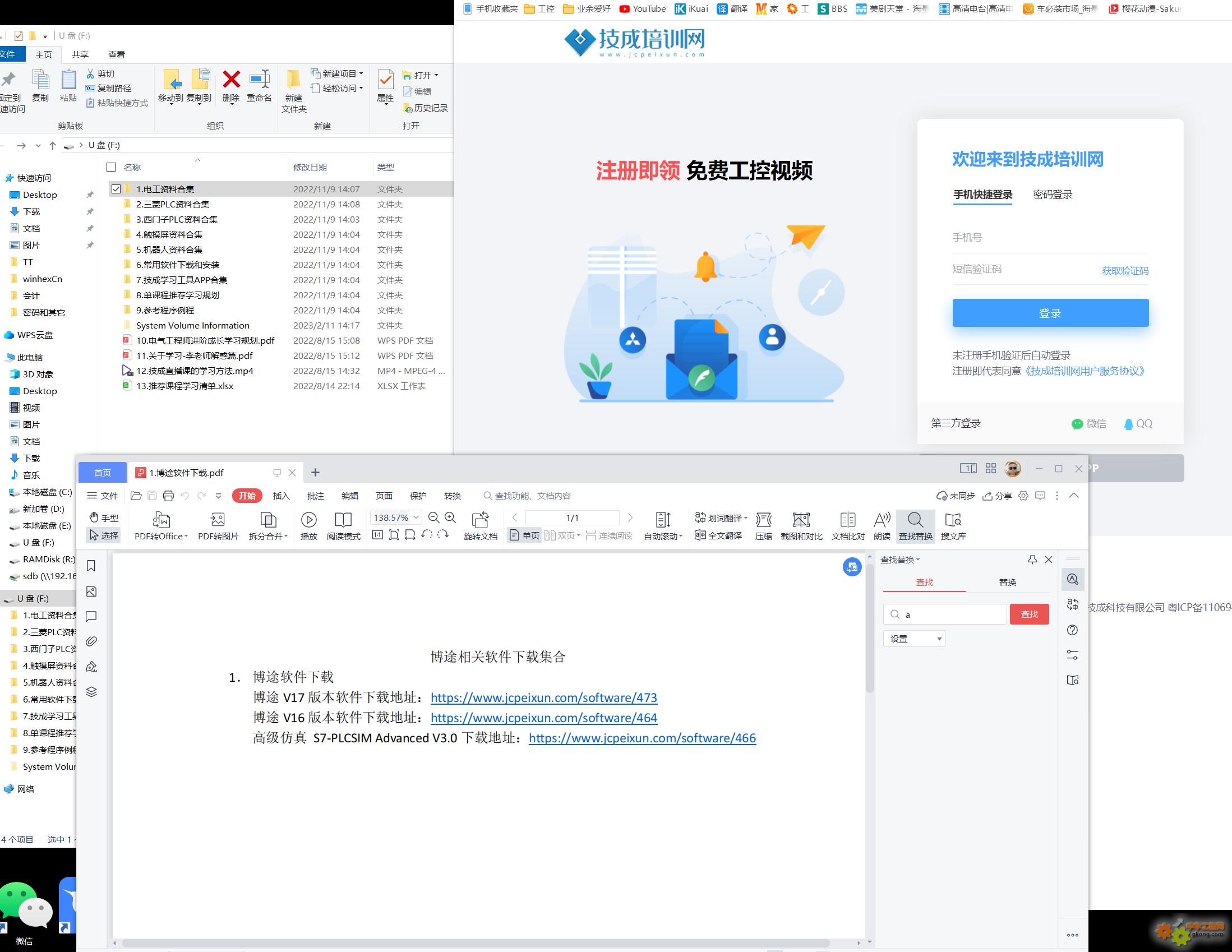Switch to 密码登录 tab on login form

(x=1053, y=195)
